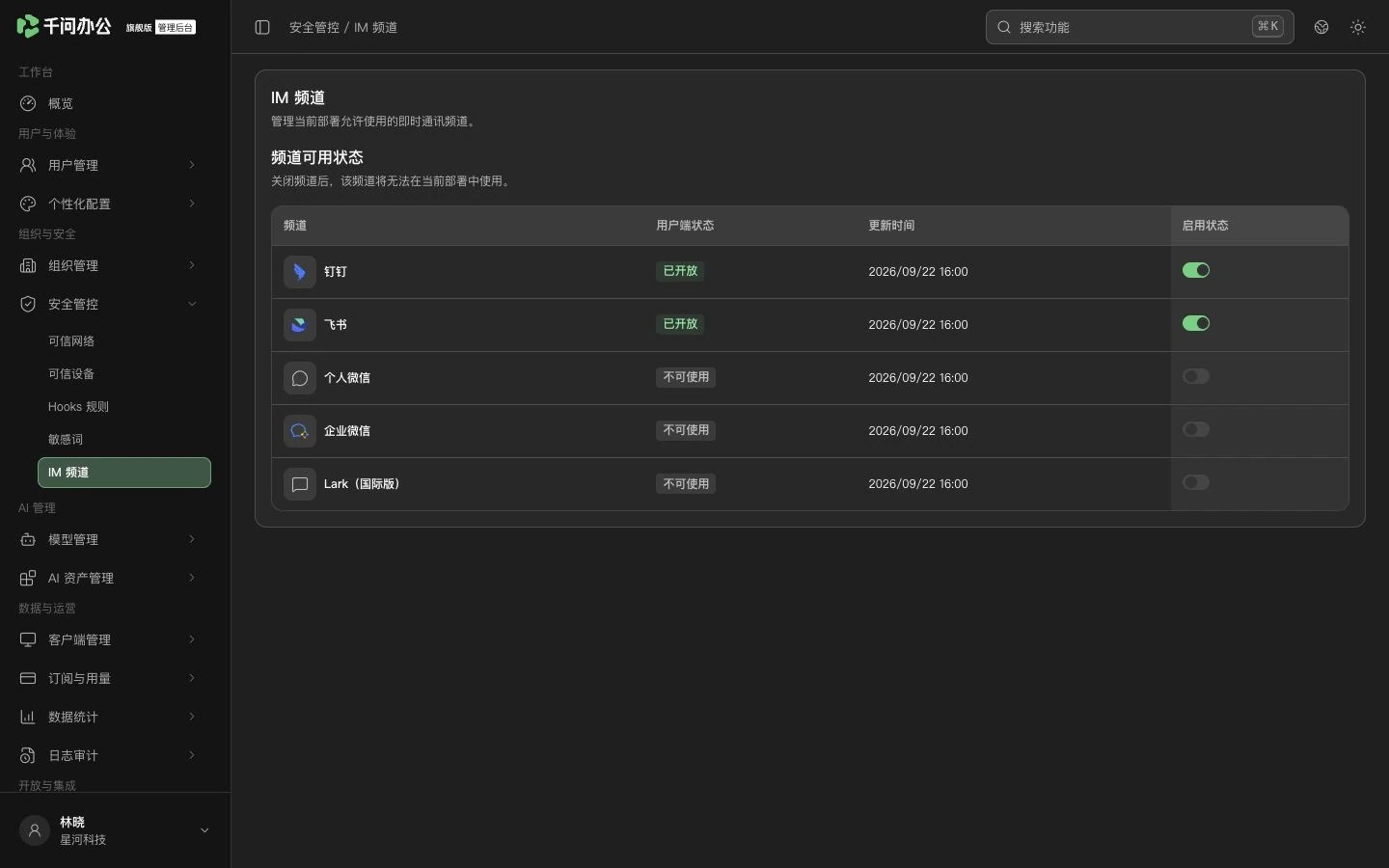Click the user avatar for 林晓
Viewport: 1389px width, 868px height.
click(x=35, y=830)
